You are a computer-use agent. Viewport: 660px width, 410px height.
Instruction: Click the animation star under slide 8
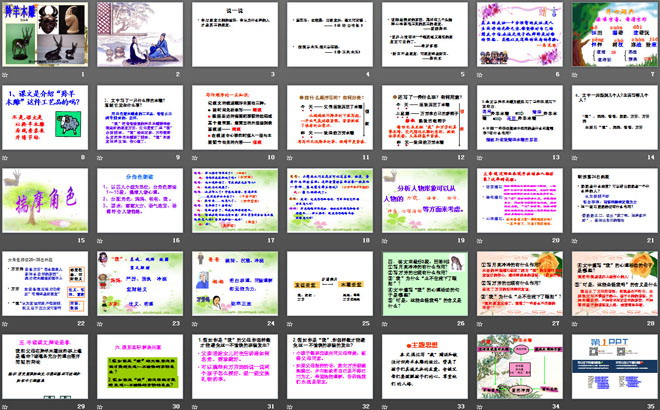pos(5,158)
